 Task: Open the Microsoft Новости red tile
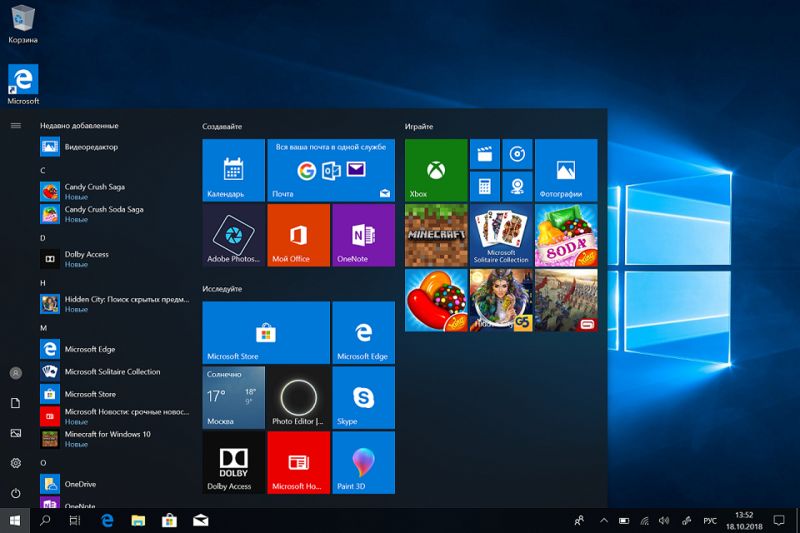pos(298,463)
